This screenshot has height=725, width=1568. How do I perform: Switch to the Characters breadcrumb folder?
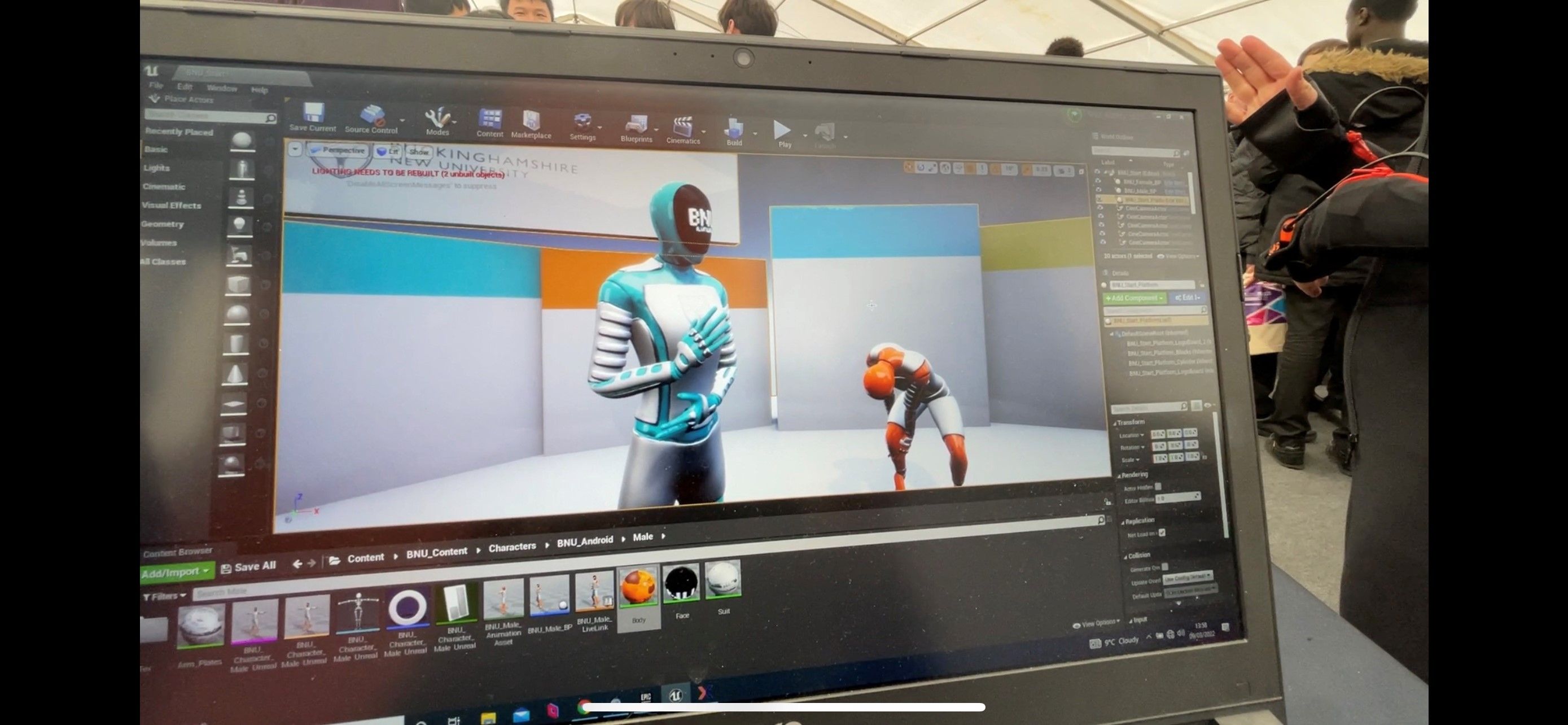pyautogui.click(x=511, y=547)
